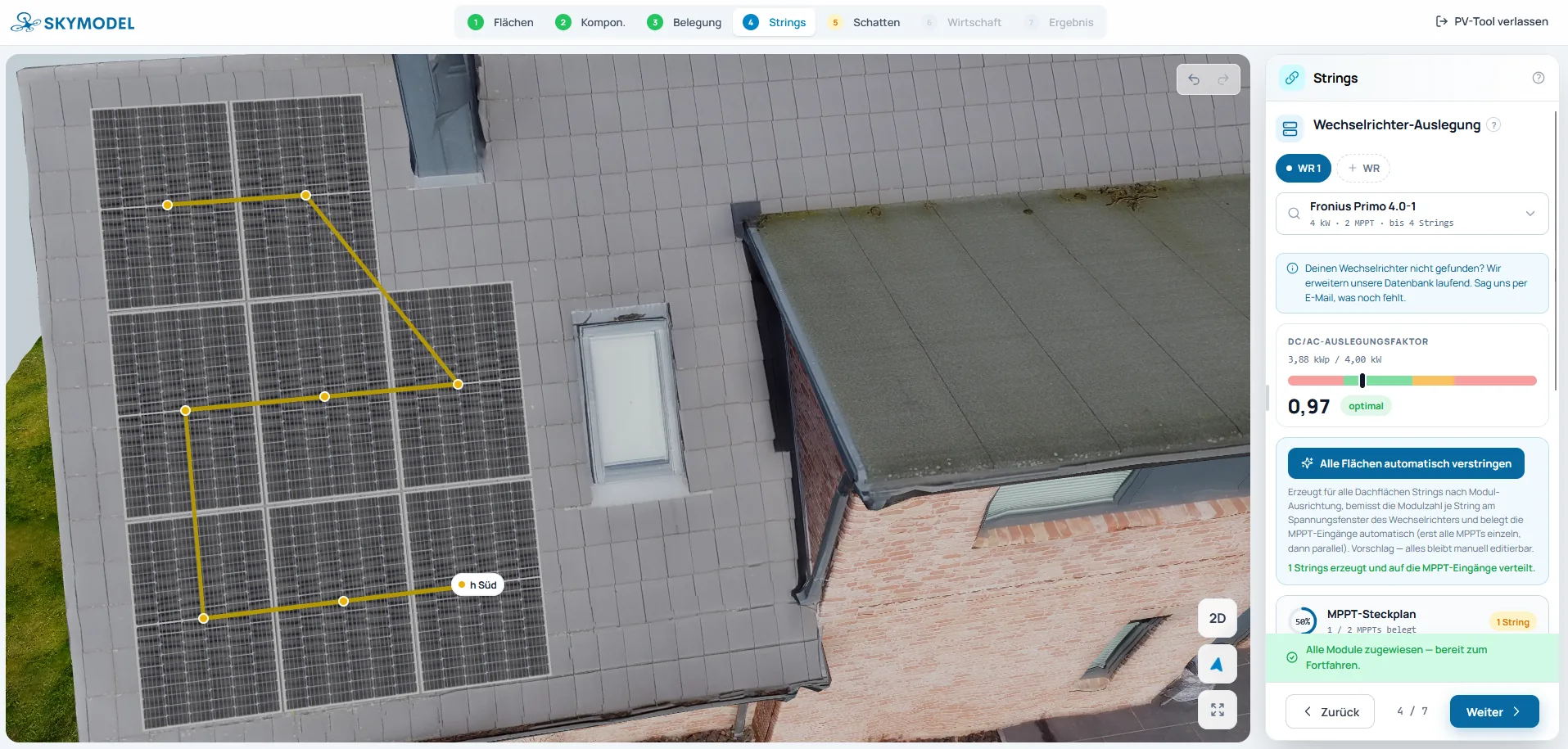Add another inverter with + WR
Viewport: 1568px width, 749px height.
[1364, 168]
